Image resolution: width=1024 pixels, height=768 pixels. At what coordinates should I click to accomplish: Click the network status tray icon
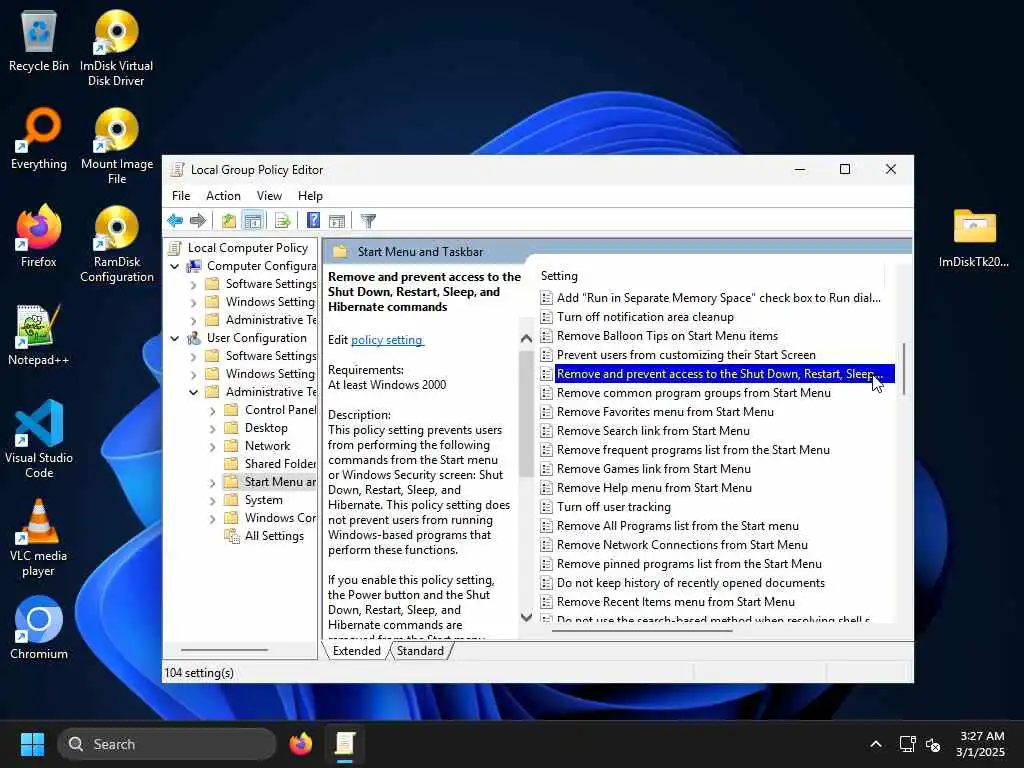[907, 744]
